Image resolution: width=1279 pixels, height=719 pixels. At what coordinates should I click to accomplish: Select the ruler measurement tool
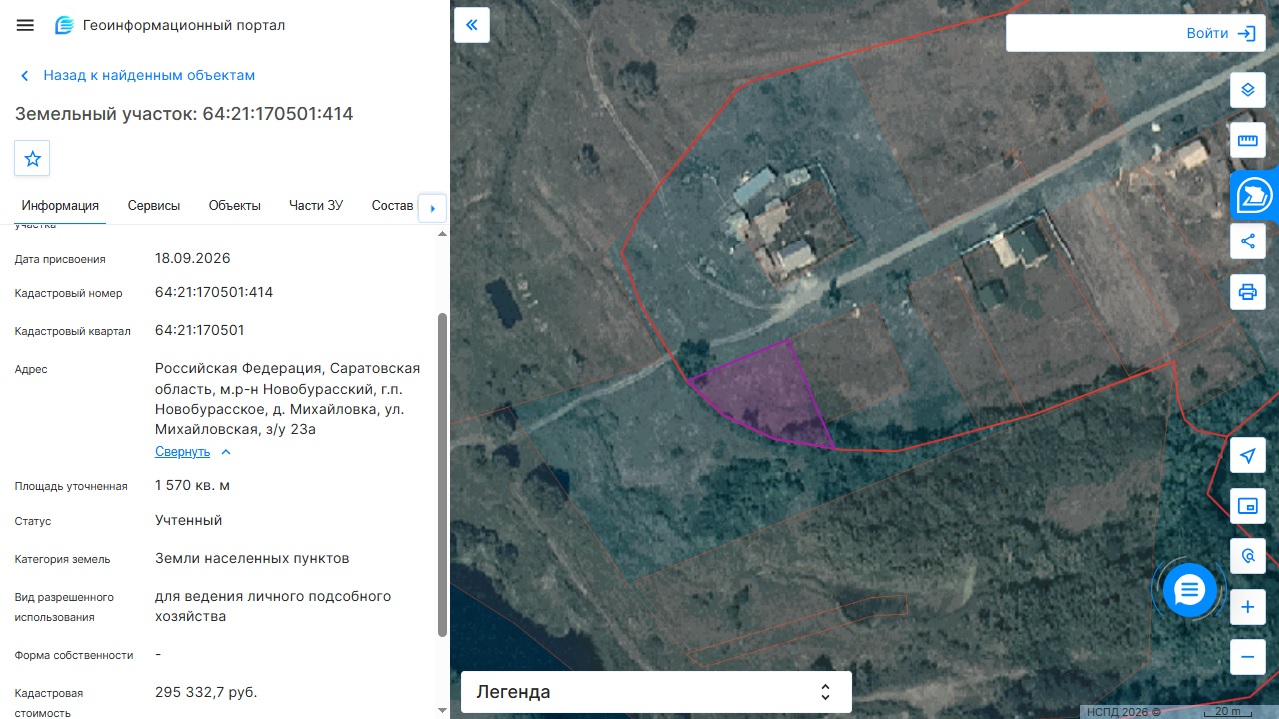pos(1247,140)
